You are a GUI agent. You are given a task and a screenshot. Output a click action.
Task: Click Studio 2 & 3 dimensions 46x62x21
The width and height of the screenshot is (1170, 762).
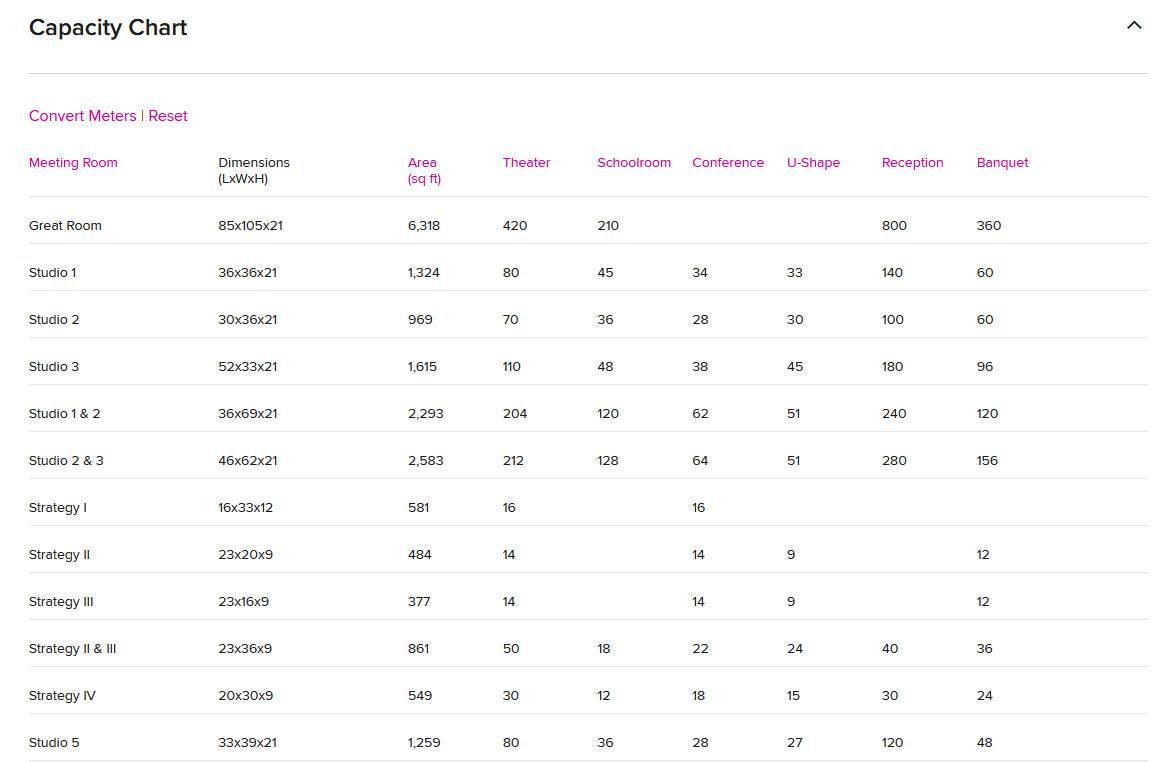pyautogui.click(x=247, y=460)
